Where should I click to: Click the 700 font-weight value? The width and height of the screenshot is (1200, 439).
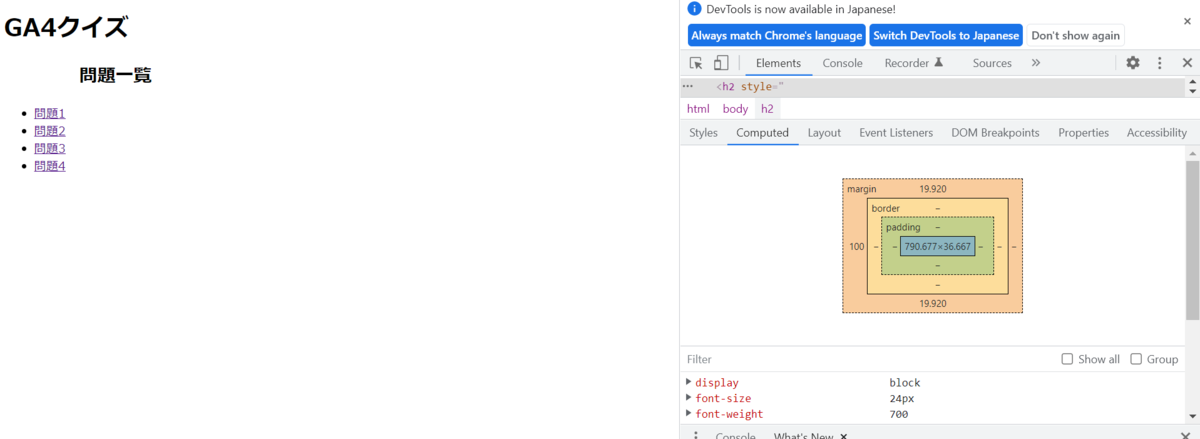coord(899,414)
